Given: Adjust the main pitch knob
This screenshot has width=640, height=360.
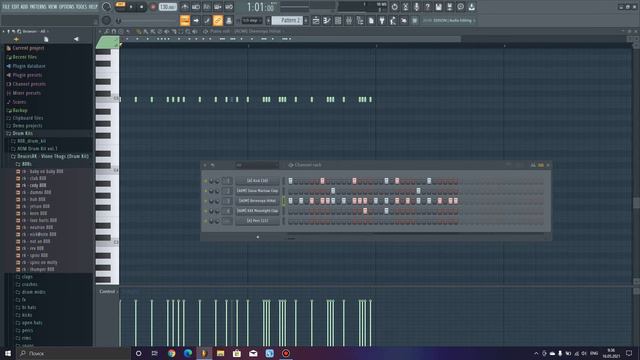Looking at the screenshot, I should pos(107,20).
